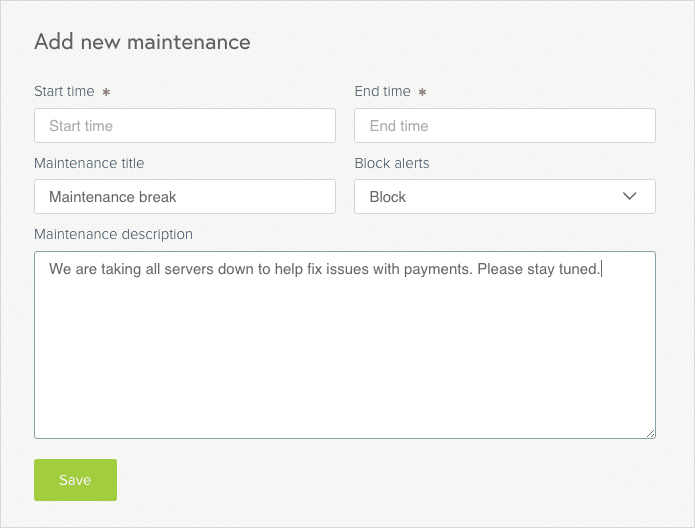Click the Block alerts label

click(392, 163)
